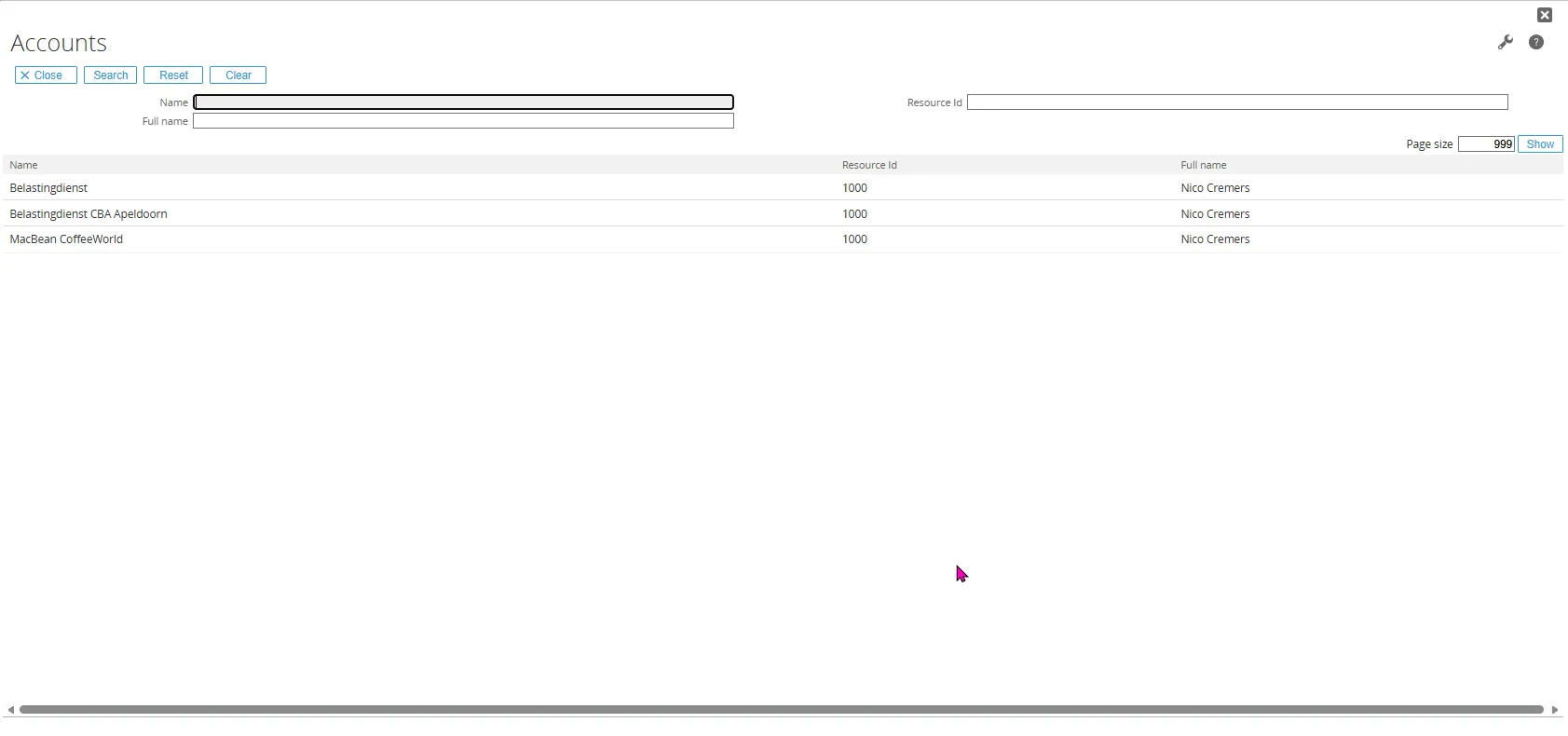
Task: Click the Search button
Action: coord(110,75)
